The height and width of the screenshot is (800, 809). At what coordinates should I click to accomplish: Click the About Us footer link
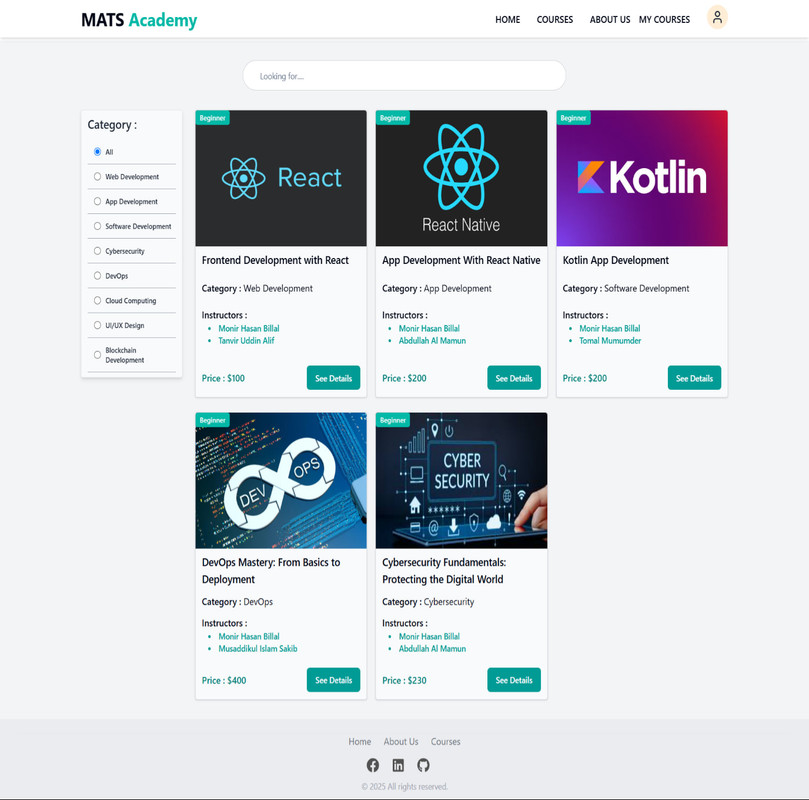point(401,741)
